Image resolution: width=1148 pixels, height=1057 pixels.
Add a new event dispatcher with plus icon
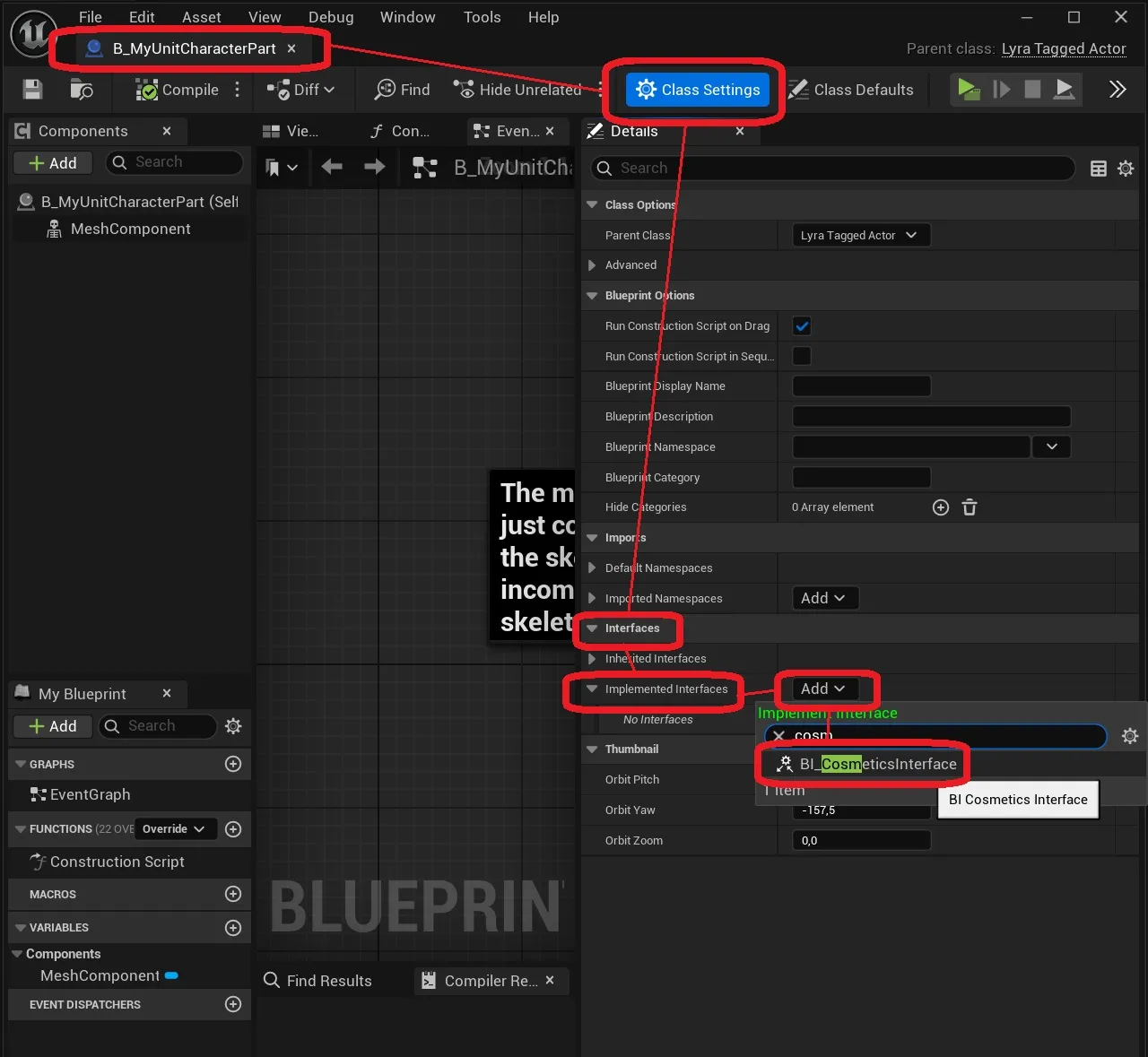[233, 1004]
